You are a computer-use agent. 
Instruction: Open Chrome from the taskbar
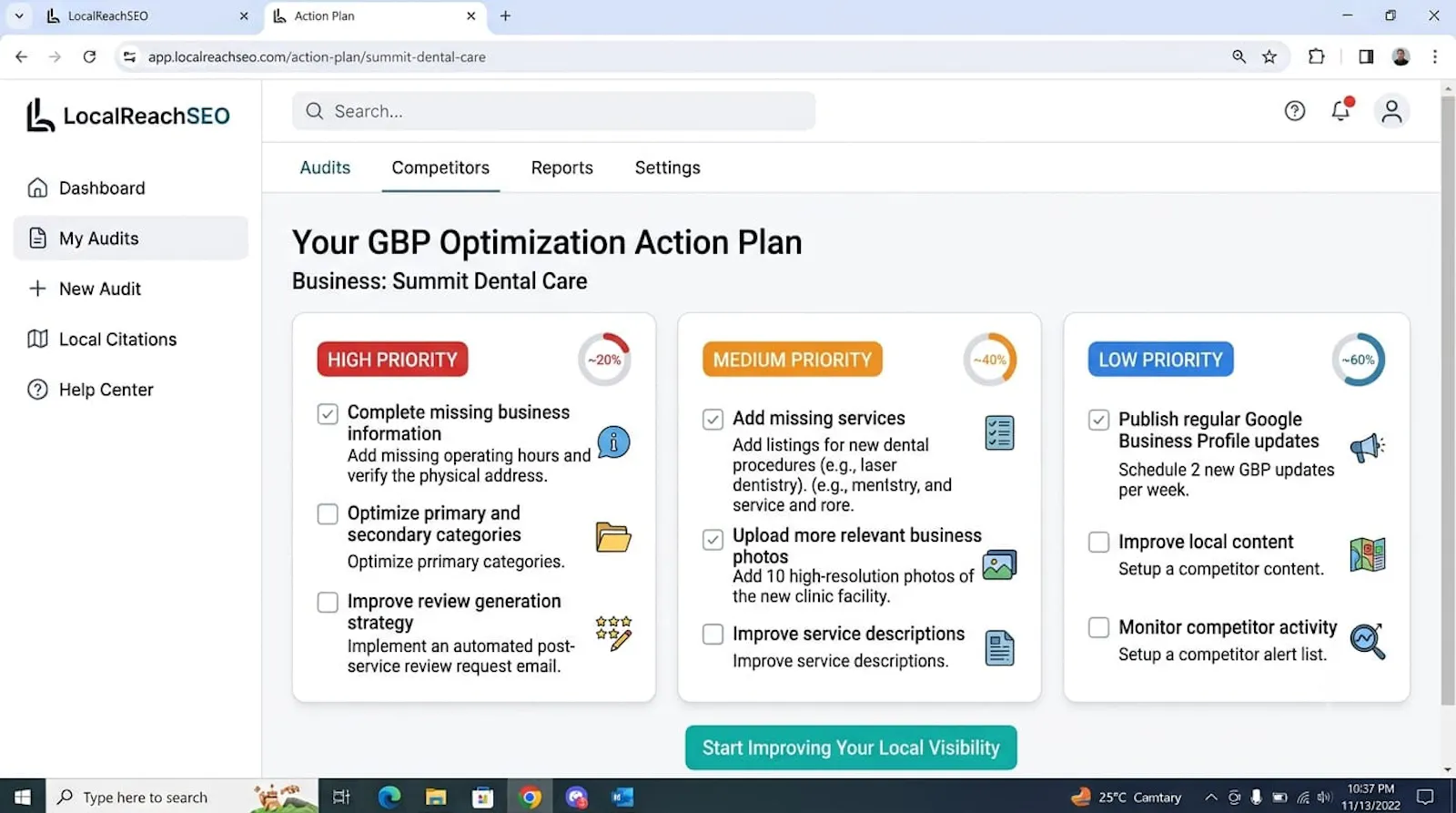coord(530,798)
